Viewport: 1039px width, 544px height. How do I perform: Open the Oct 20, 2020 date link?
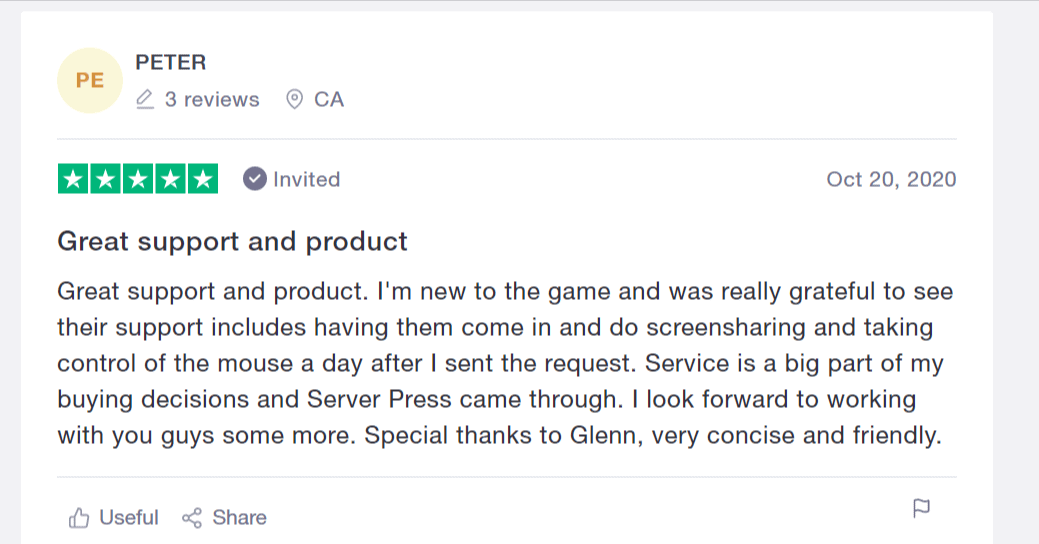(x=891, y=179)
